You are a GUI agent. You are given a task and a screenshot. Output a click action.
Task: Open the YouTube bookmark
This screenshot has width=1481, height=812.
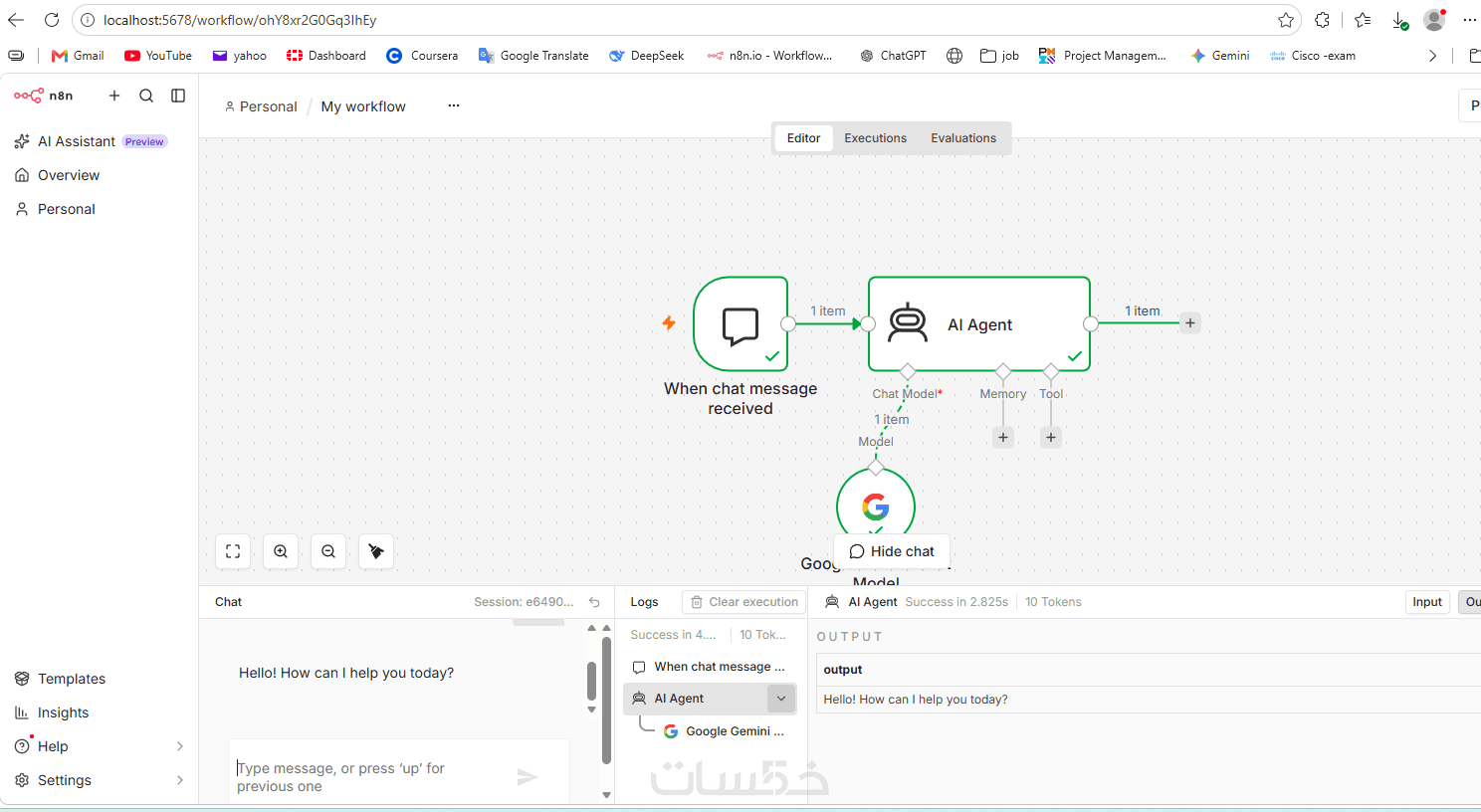(158, 56)
